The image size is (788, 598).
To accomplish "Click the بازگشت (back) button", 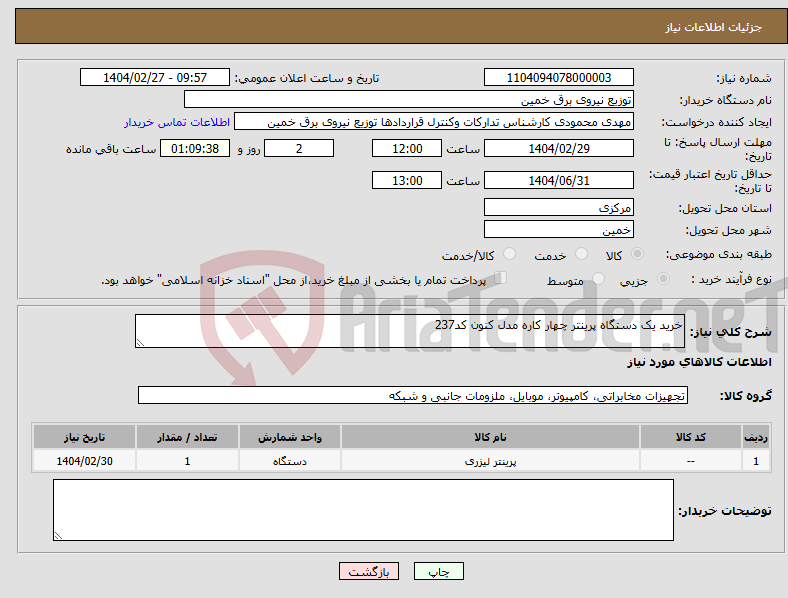I will pyautogui.click(x=369, y=571).
